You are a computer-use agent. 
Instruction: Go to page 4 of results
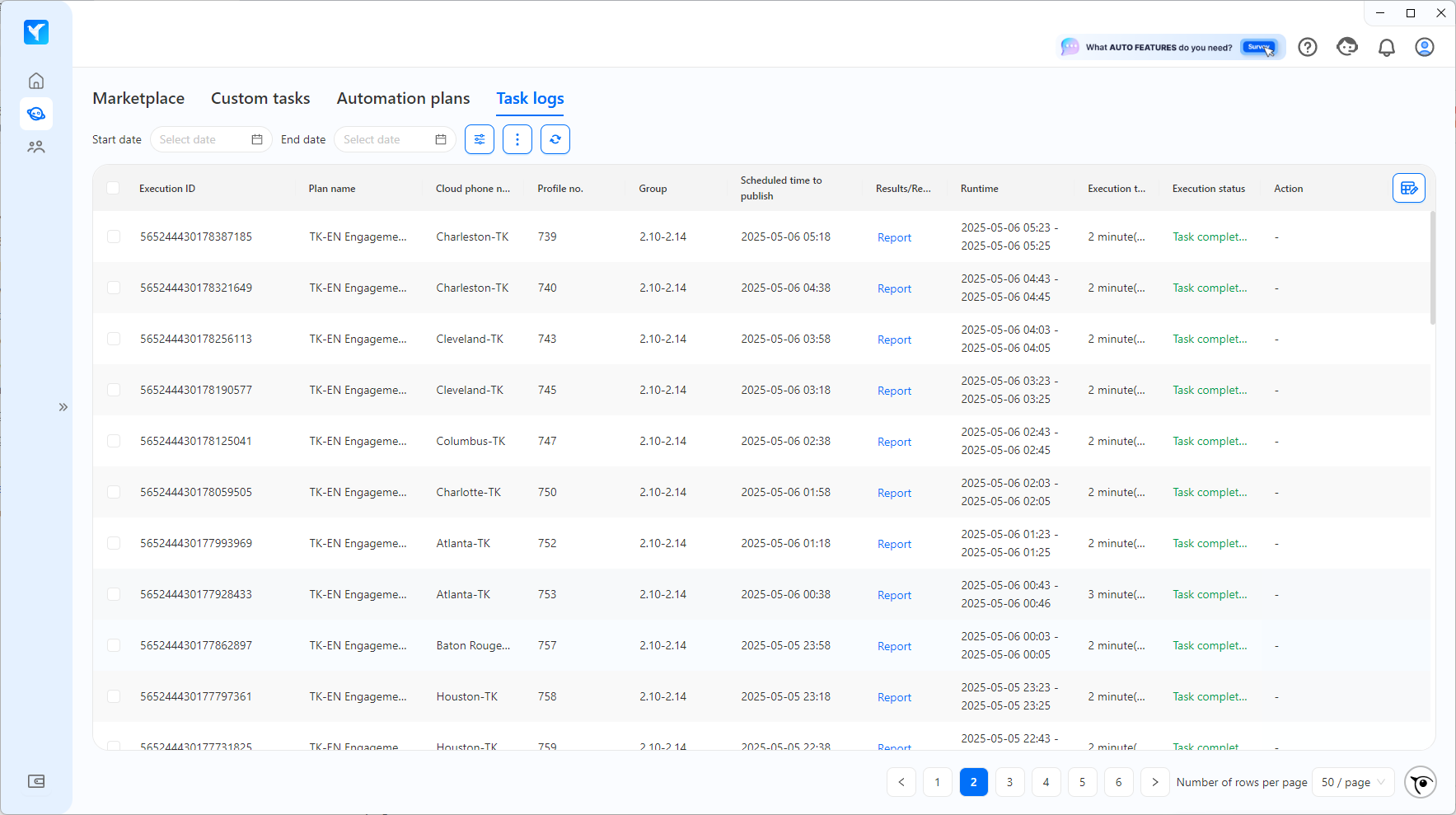(1046, 782)
